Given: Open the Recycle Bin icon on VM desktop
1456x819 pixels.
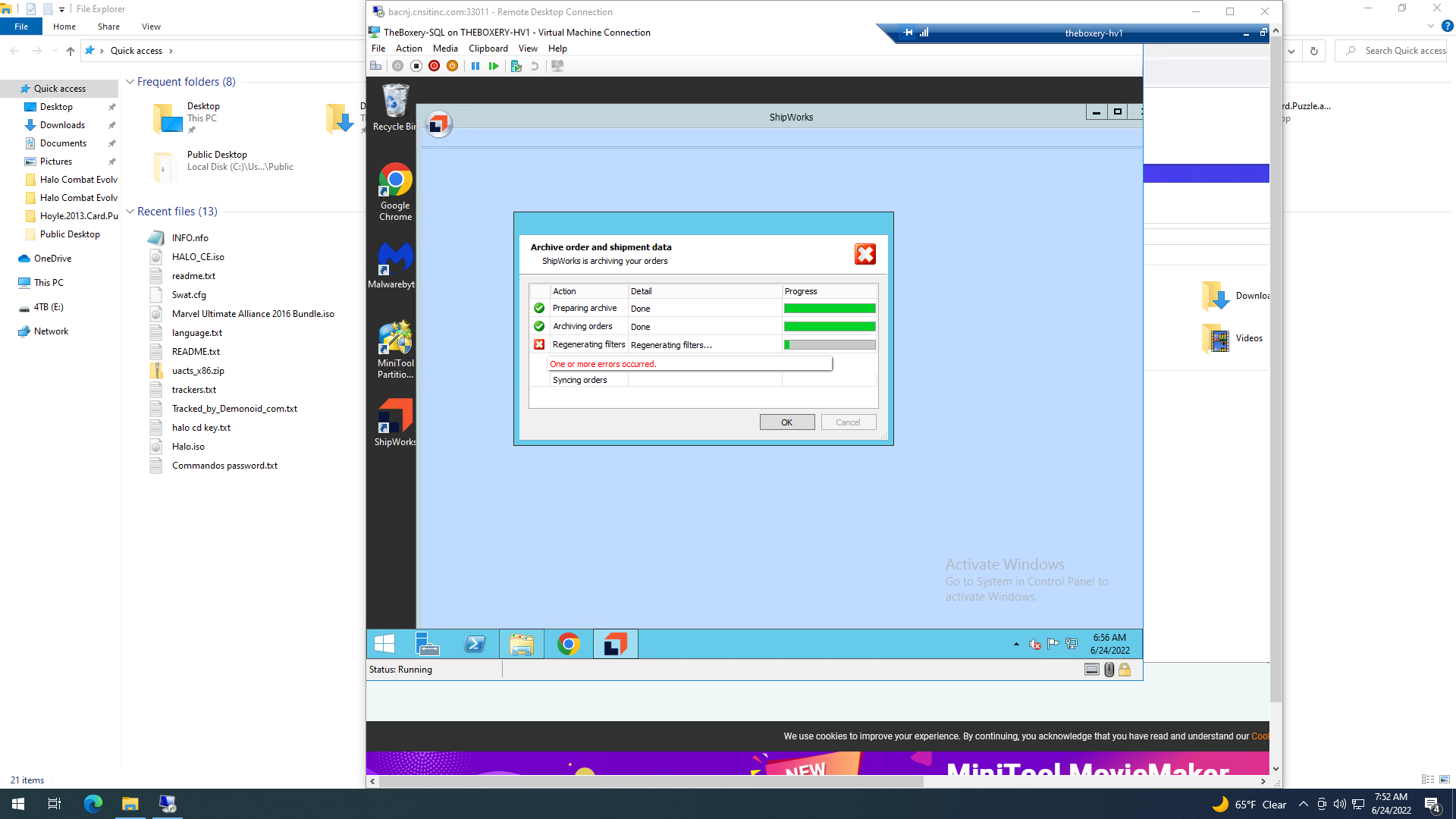Looking at the screenshot, I should pos(394,108).
